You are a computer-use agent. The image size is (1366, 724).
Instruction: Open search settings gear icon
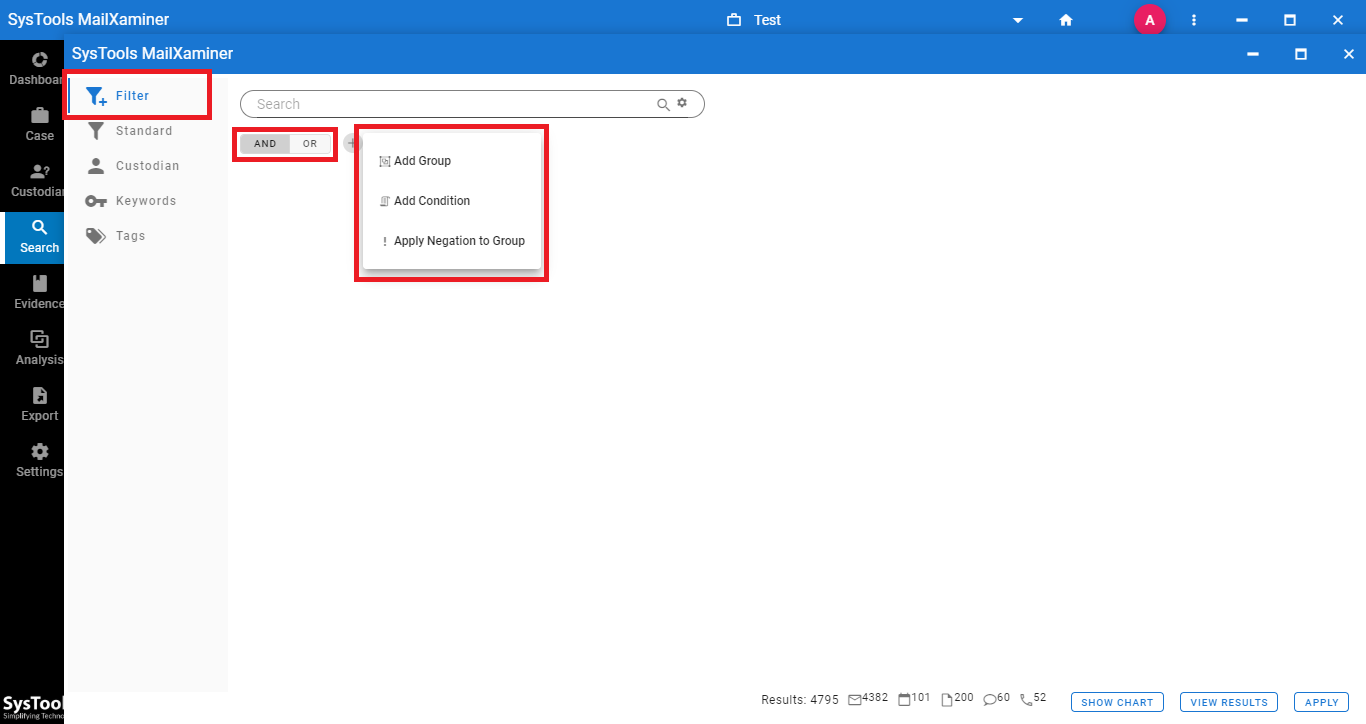point(683,103)
